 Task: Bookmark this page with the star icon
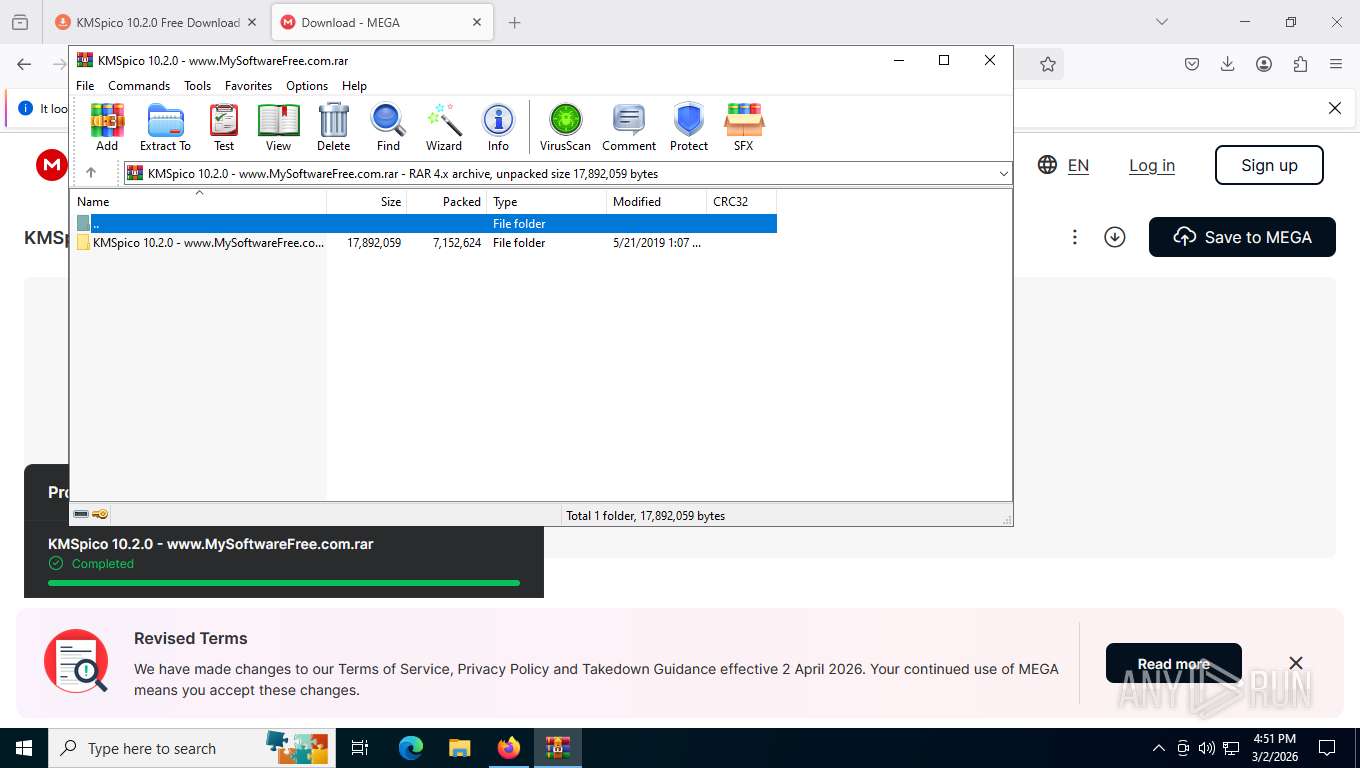click(x=1047, y=64)
